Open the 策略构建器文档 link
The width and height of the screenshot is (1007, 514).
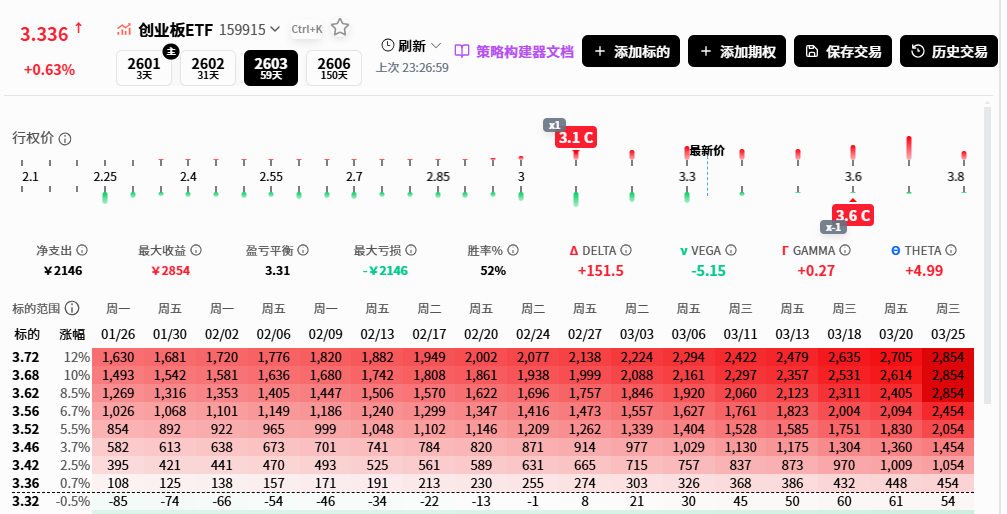pyautogui.click(x=514, y=51)
